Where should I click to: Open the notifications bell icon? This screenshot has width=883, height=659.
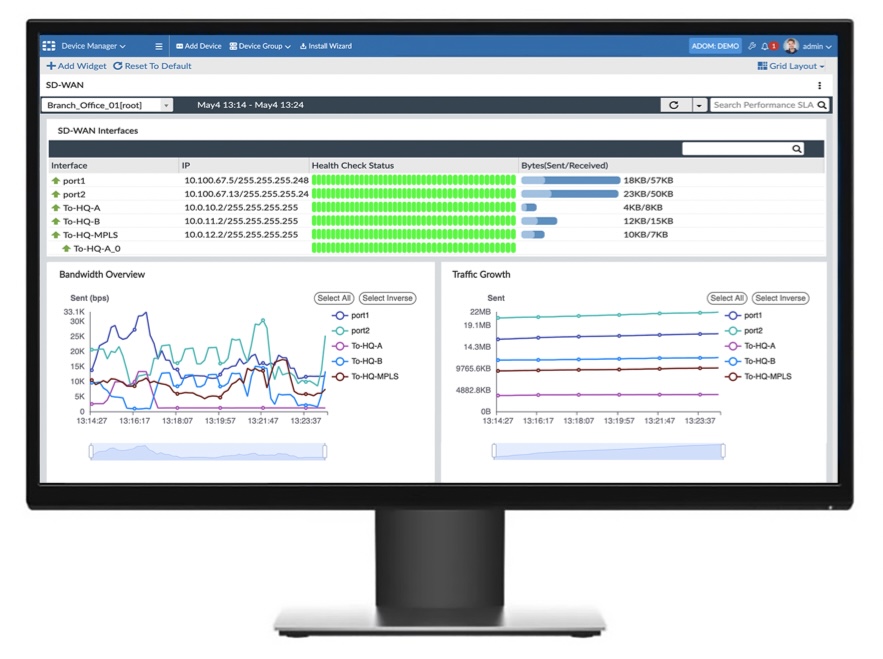pyautogui.click(x=764, y=46)
